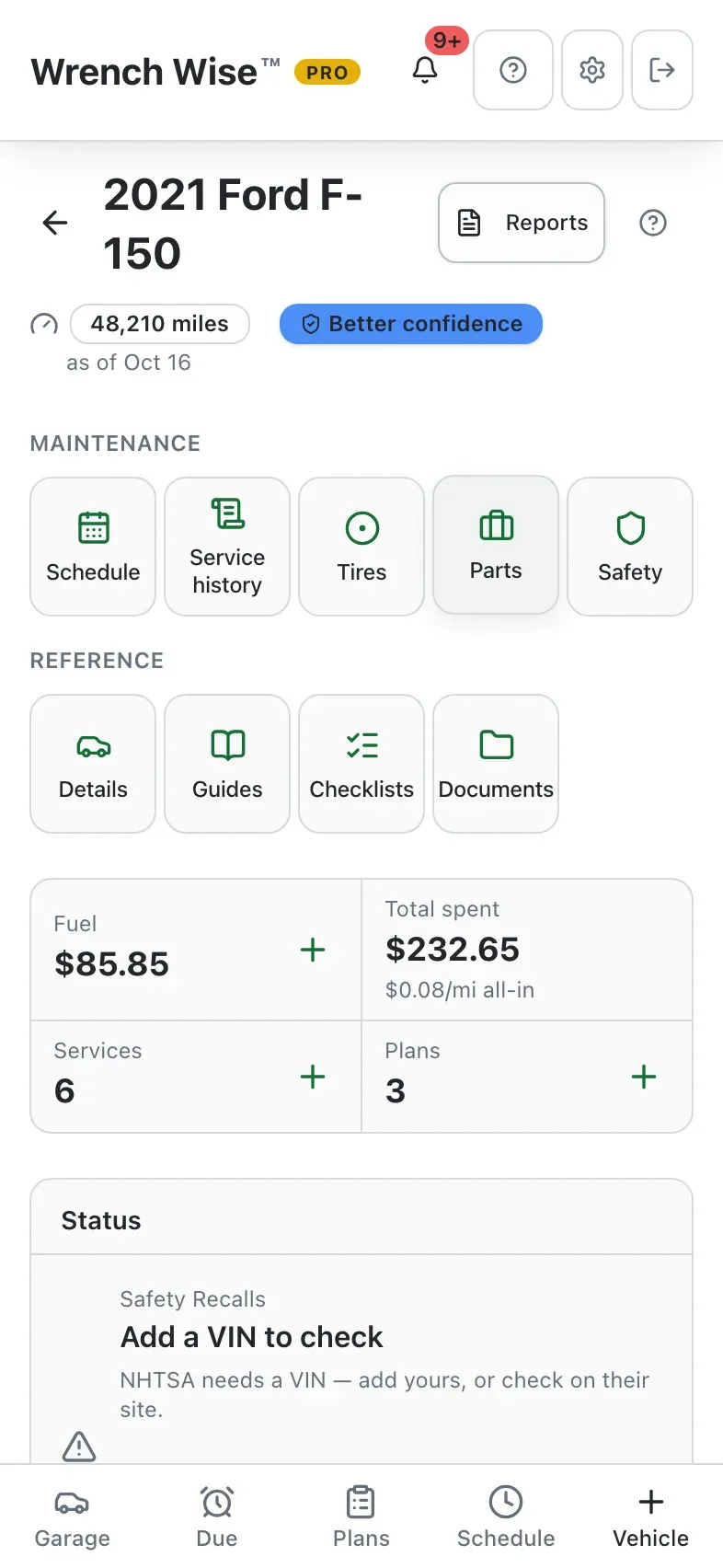Open settings gear in header
The width and height of the screenshot is (723, 1568).
[x=592, y=70]
